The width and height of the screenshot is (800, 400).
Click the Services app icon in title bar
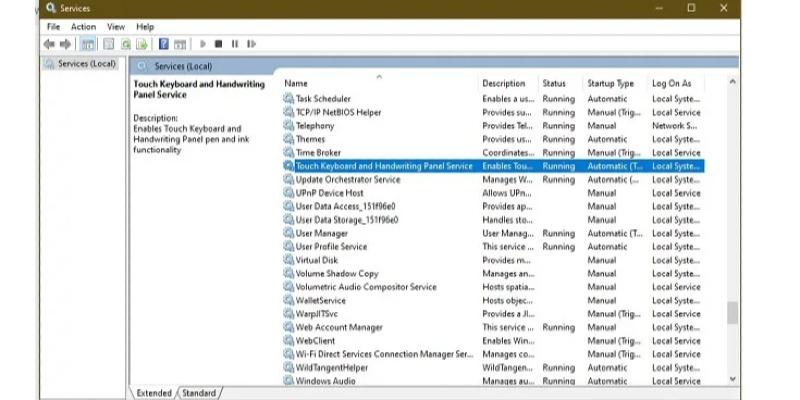(51, 8)
